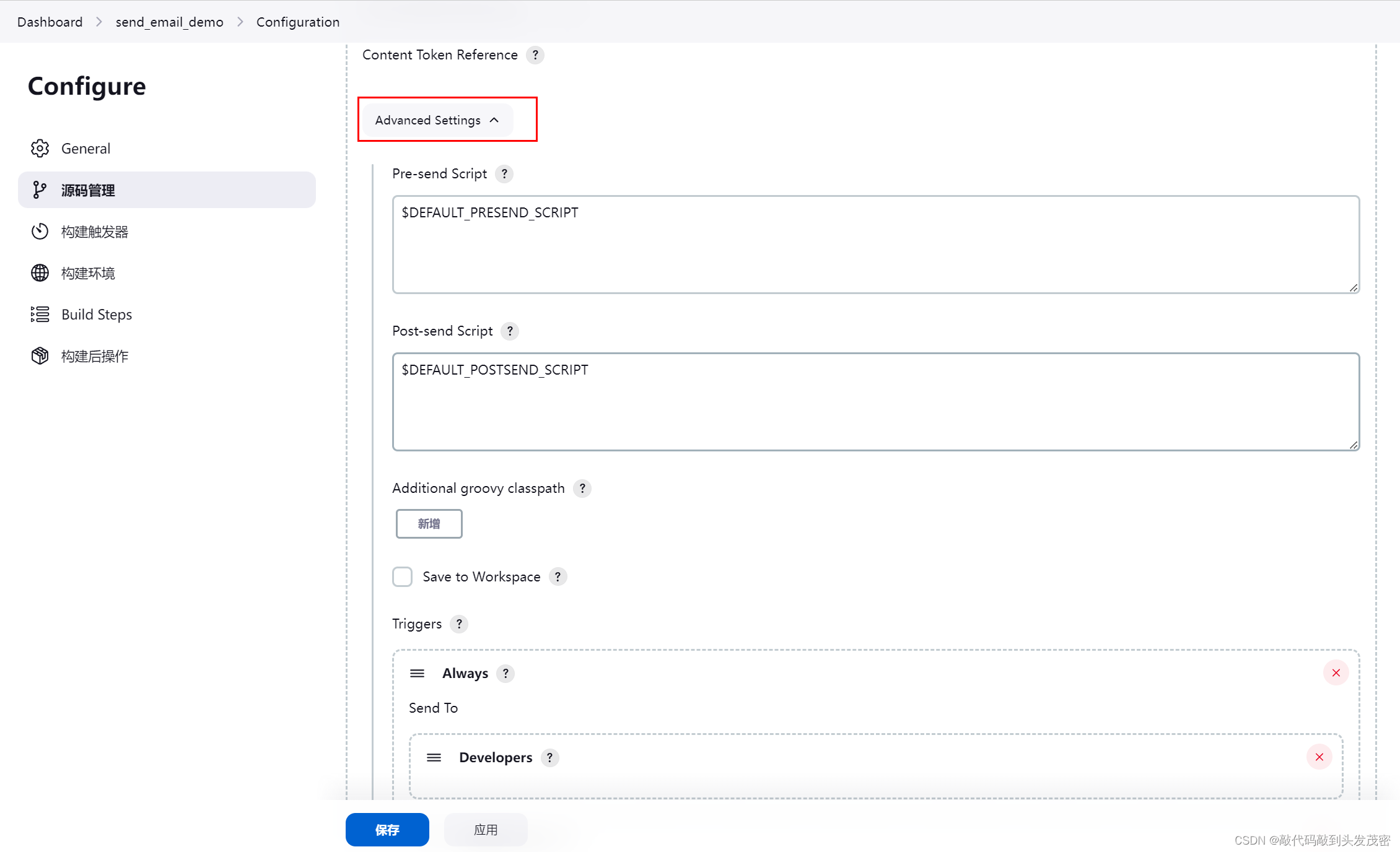Grab the Developers drag handle
Screen dimensions: 1400x852
point(434,758)
